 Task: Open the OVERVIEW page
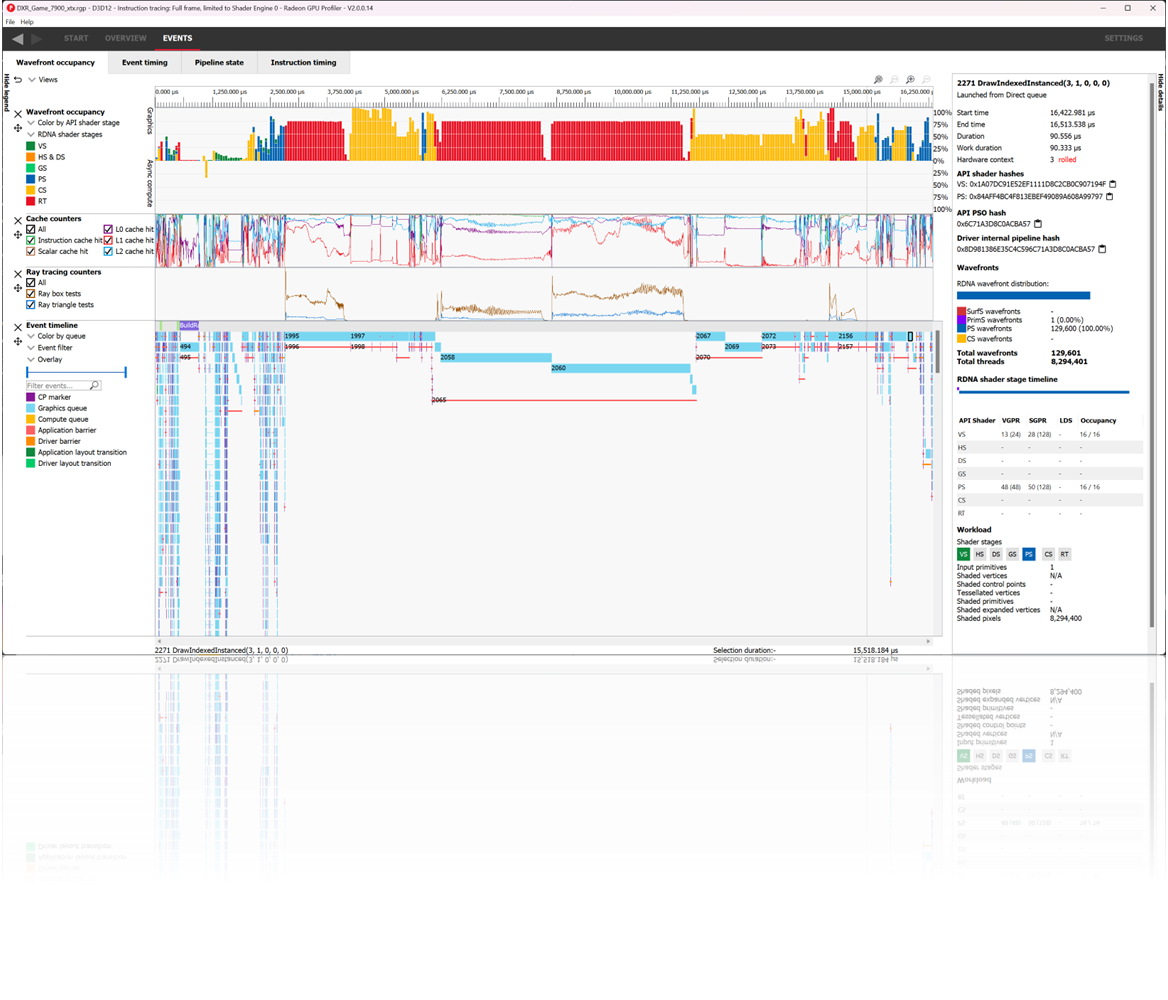click(125, 38)
